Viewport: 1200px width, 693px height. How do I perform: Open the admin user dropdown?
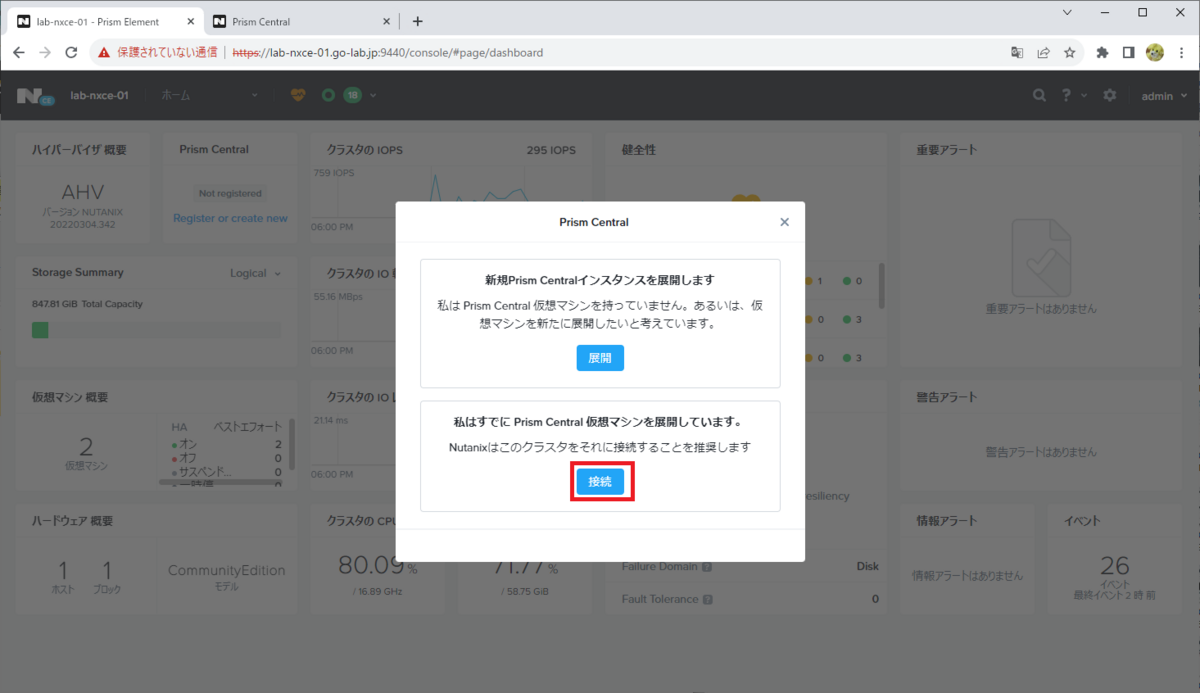click(x=1165, y=95)
